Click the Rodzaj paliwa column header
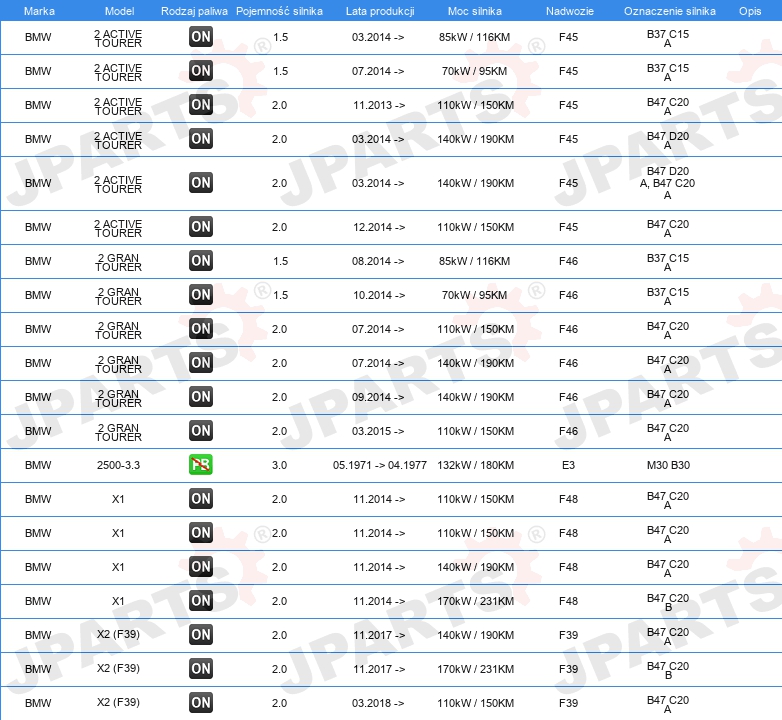 (x=194, y=11)
